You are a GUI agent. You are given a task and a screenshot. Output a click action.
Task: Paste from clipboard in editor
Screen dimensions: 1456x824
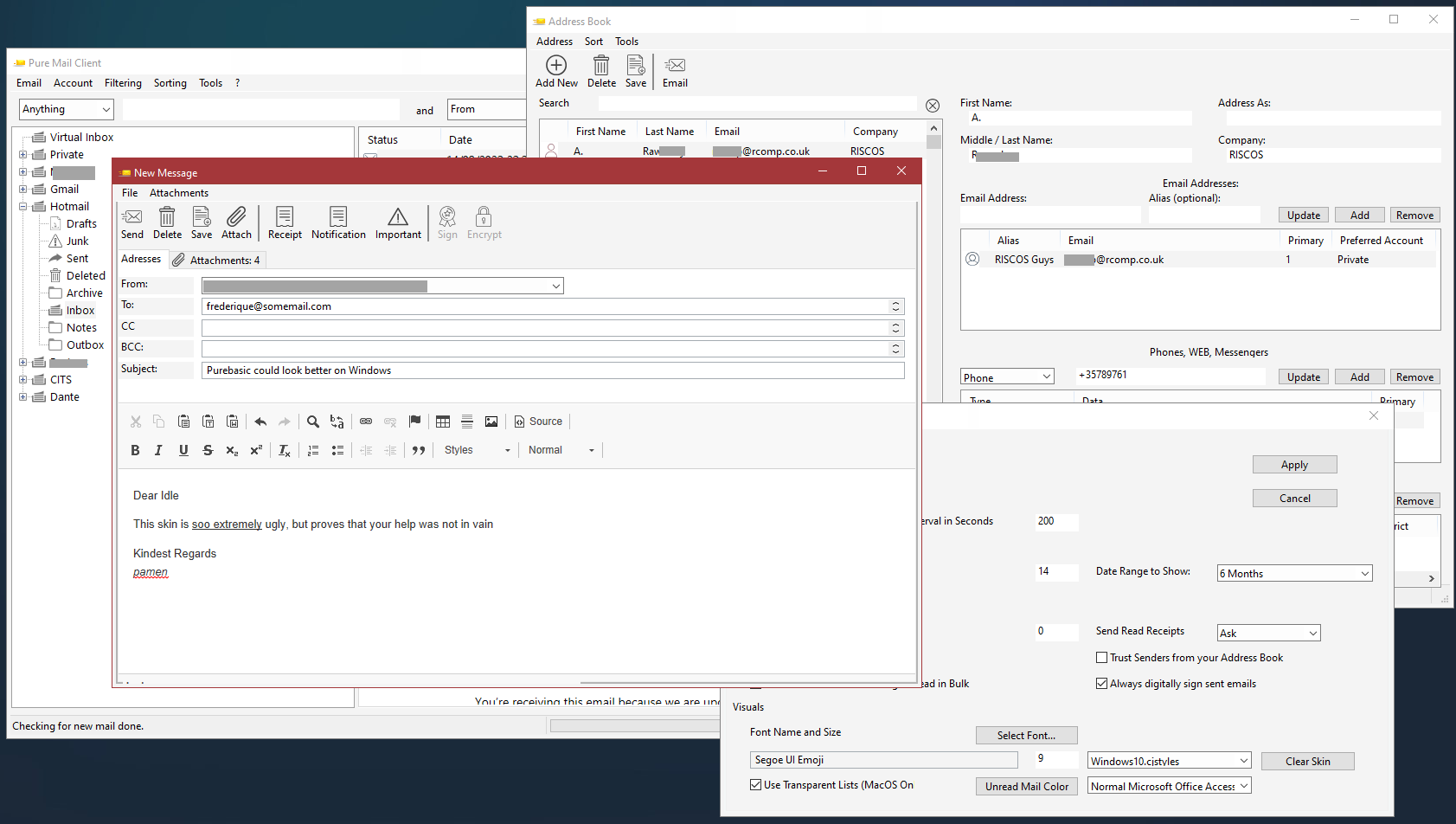coord(183,422)
